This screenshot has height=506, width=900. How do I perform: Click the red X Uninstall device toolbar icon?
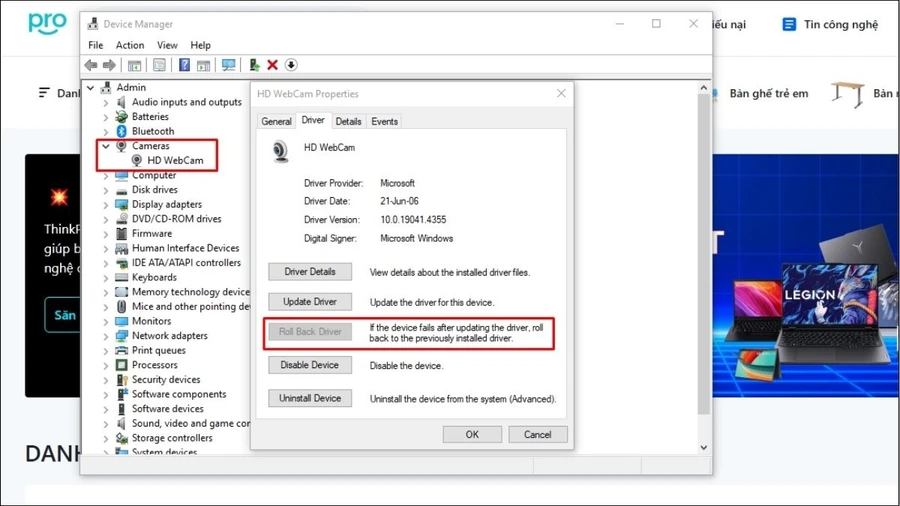click(x=273, y=65)
